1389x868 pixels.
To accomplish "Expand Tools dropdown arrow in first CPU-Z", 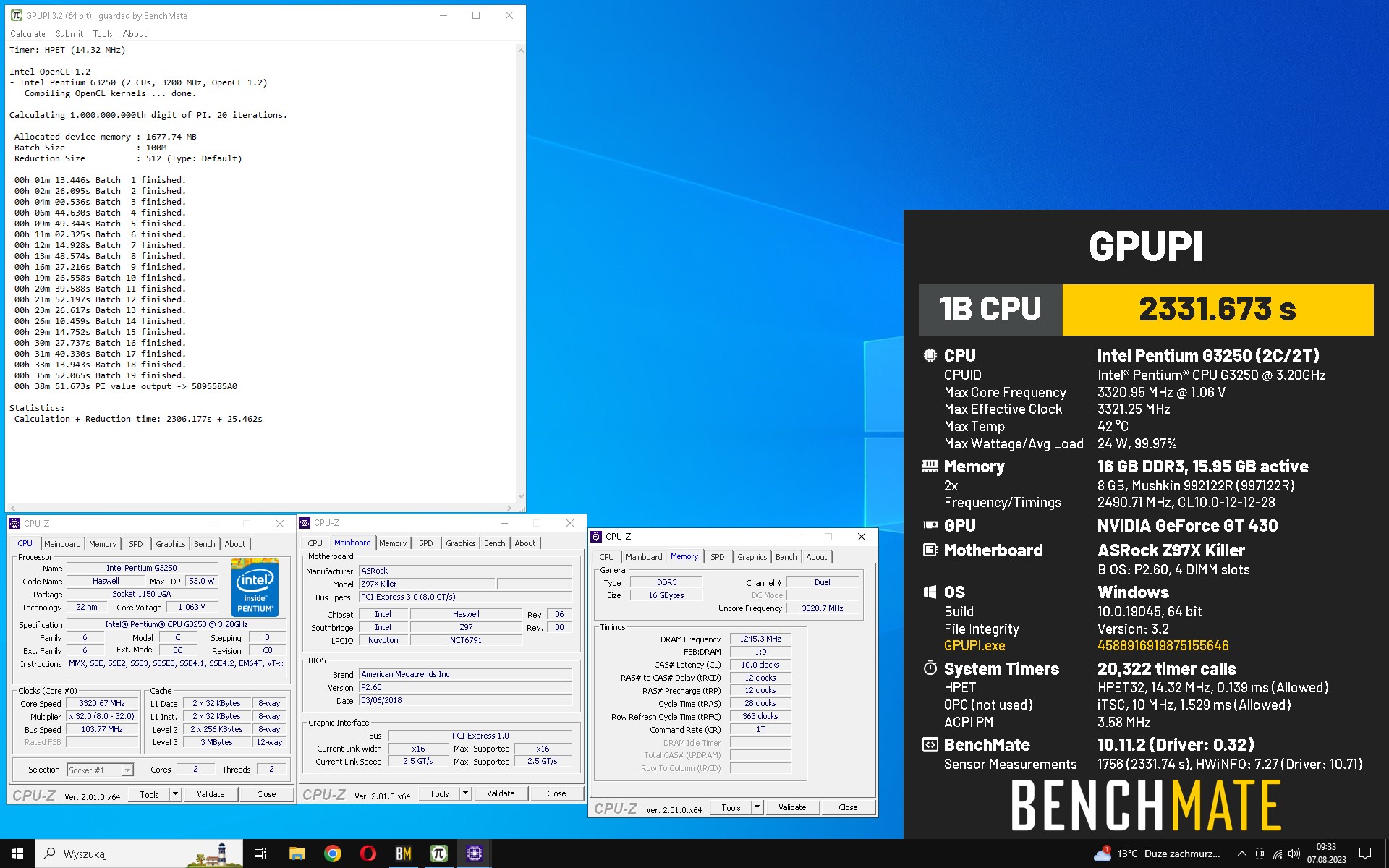I will pyautogui.click(x=175, y=794).
